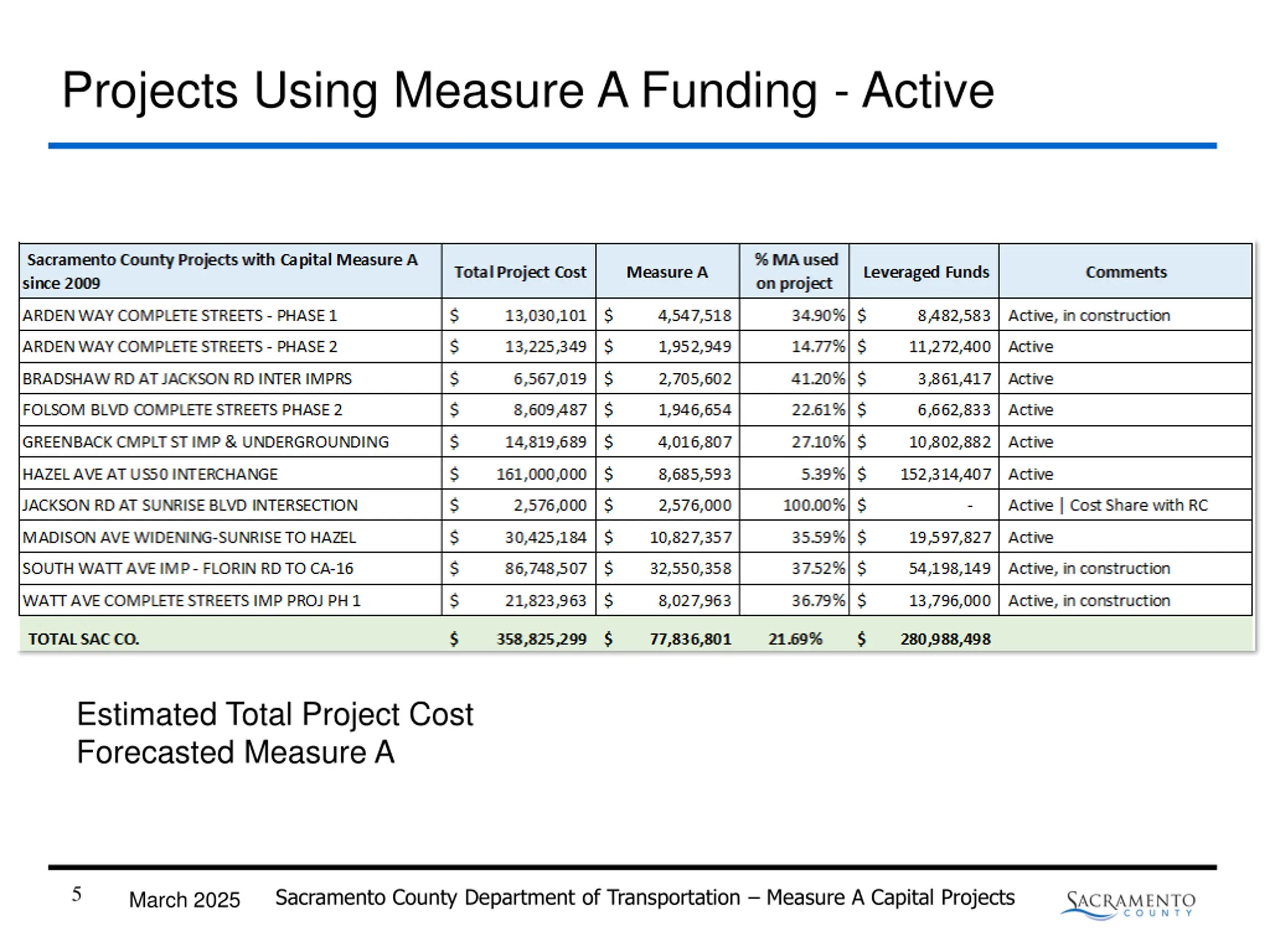Click 'Forecasted Measure A' text

coord(236,752)
